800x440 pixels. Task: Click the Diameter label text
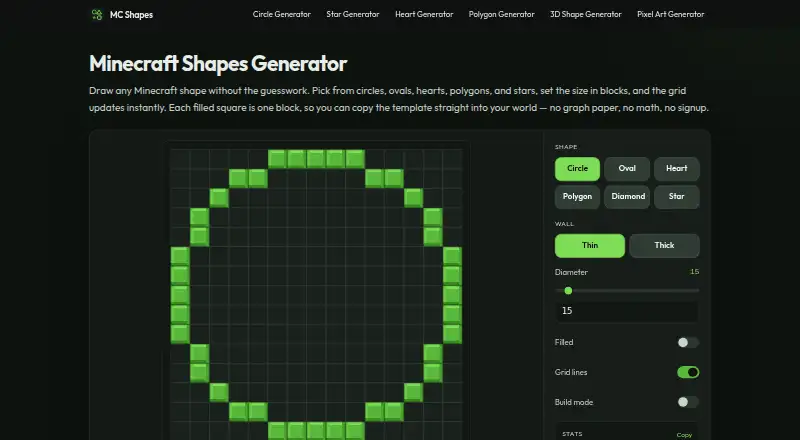click(571, 272)
